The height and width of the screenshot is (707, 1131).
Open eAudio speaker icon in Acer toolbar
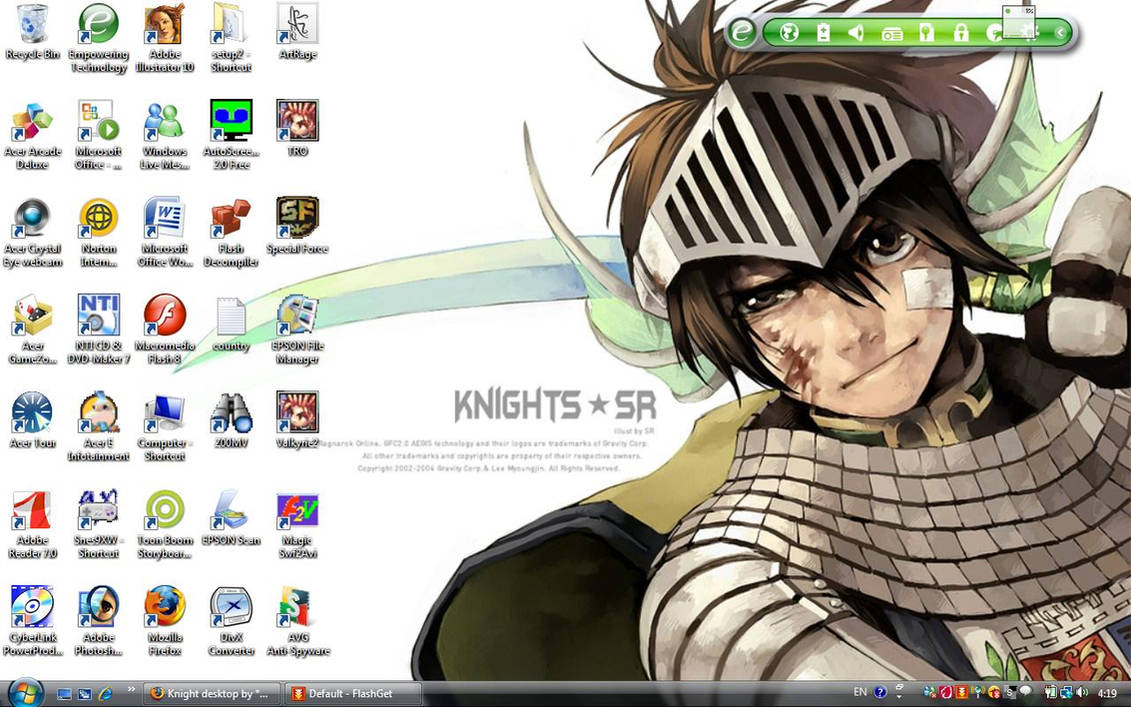[856, 32]
